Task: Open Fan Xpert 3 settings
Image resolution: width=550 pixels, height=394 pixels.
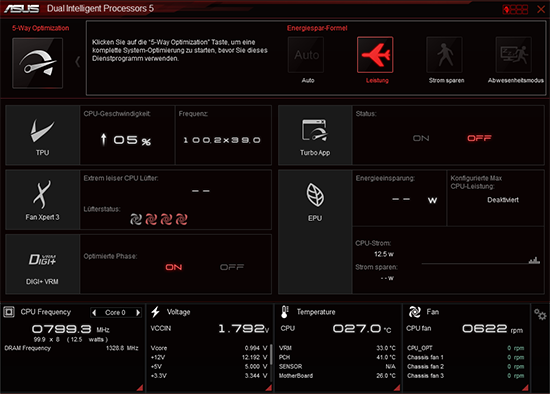Action: tap(42, 200)
